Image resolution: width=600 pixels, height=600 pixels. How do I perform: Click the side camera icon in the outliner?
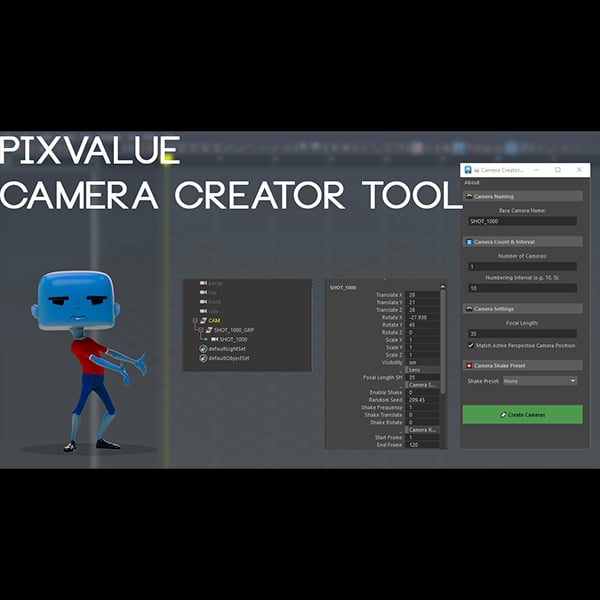pos(203,311)
